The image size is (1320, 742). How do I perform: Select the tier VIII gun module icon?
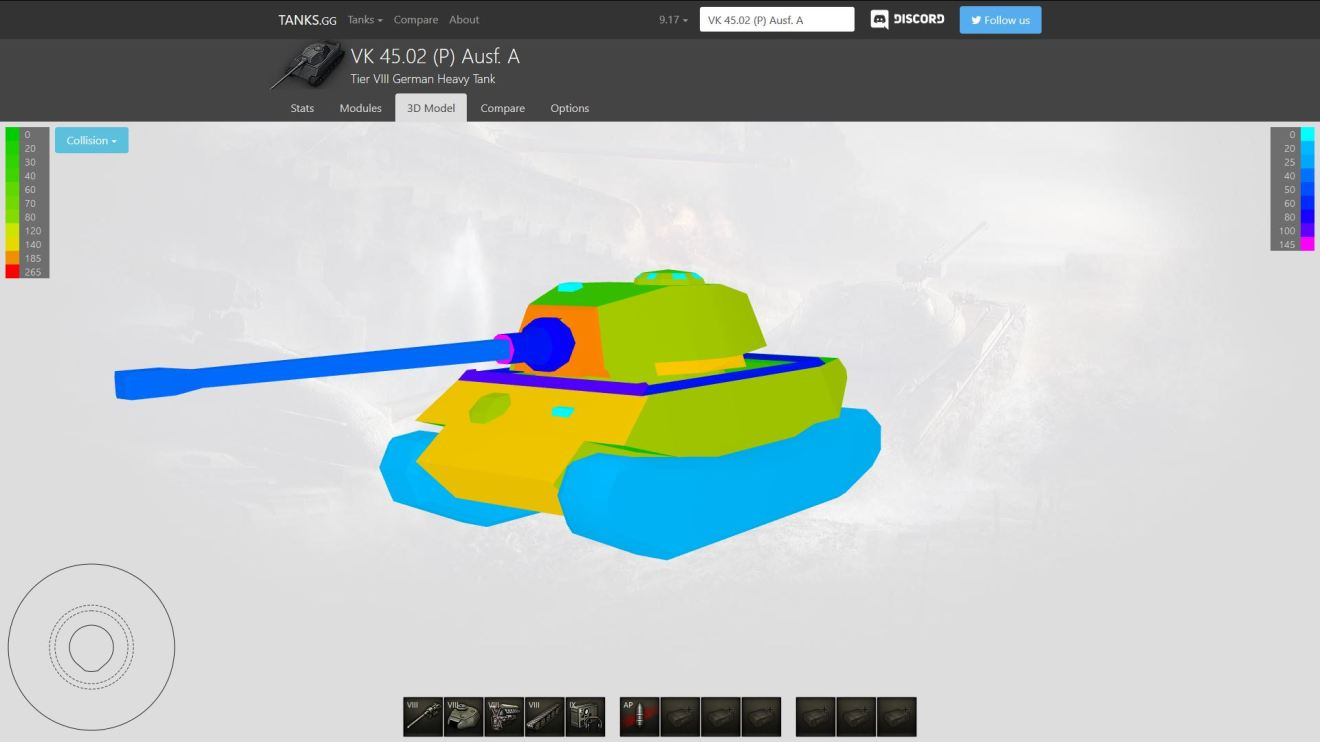(423, 717)
